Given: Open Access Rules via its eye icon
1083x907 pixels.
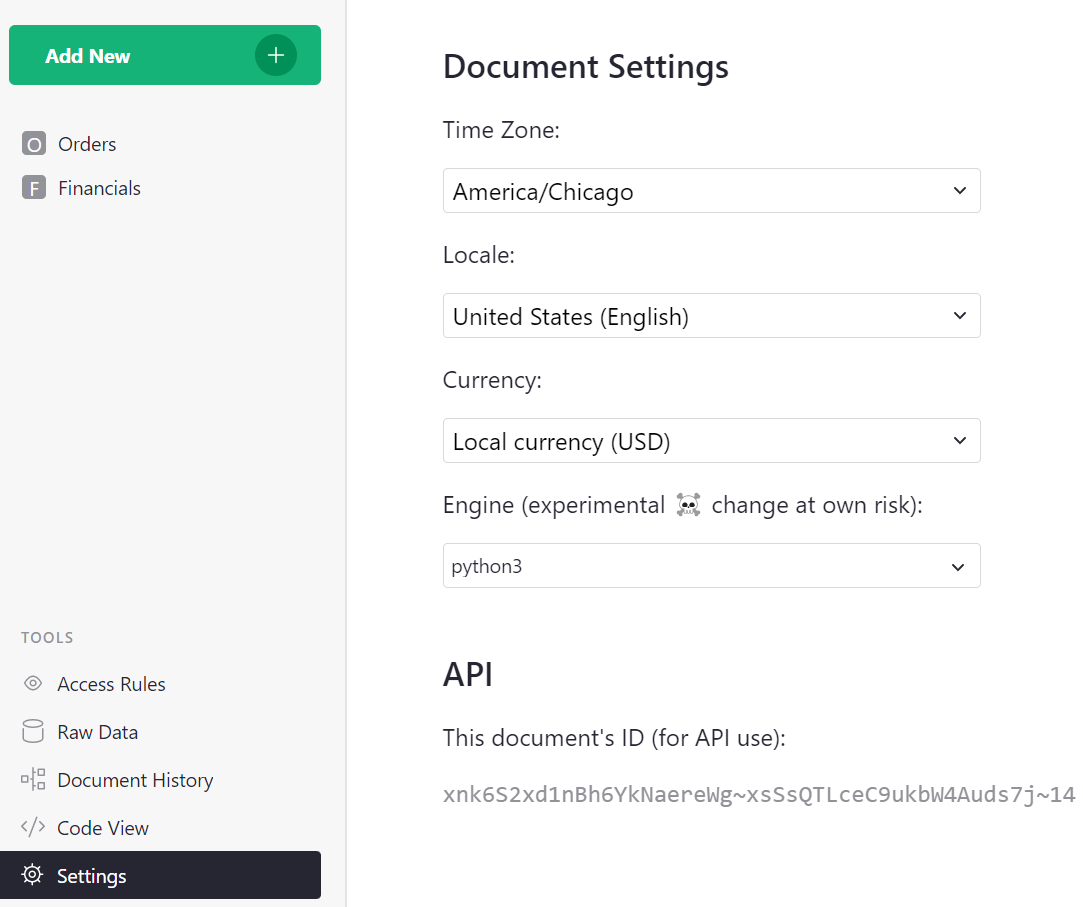Looking at the screenshot, I should point(31,683).
